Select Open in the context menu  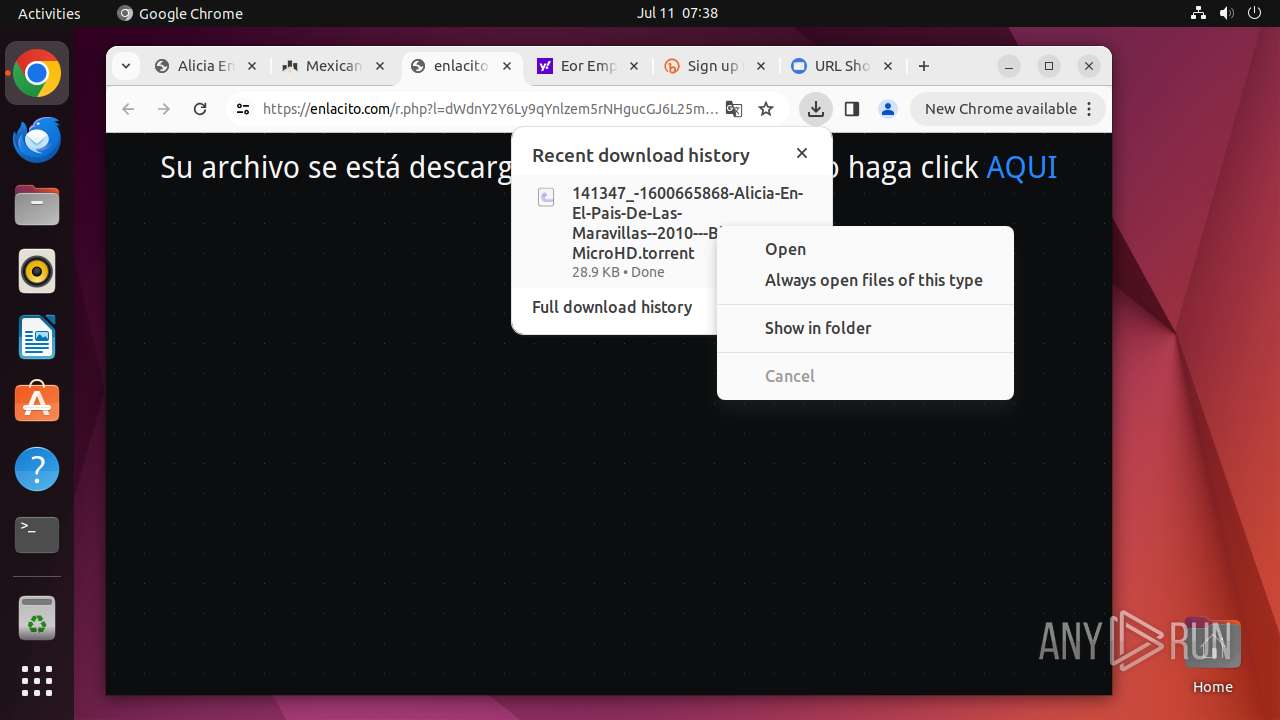pos(865,249)
